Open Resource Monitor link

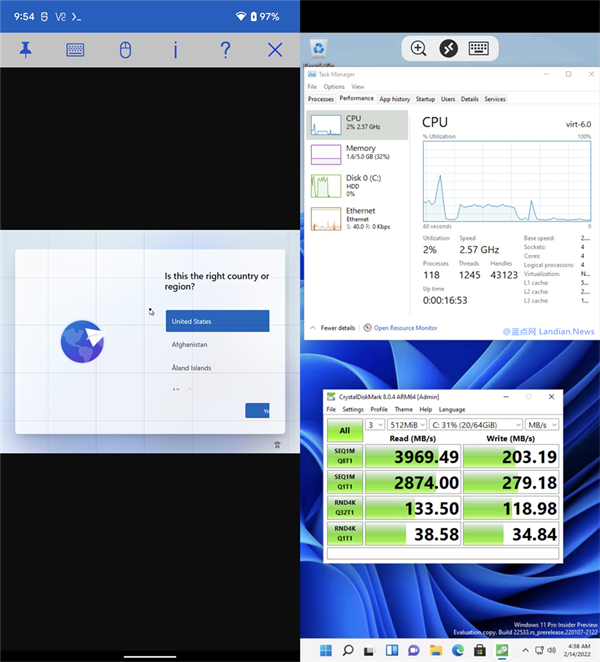click(x=405, y=328)
